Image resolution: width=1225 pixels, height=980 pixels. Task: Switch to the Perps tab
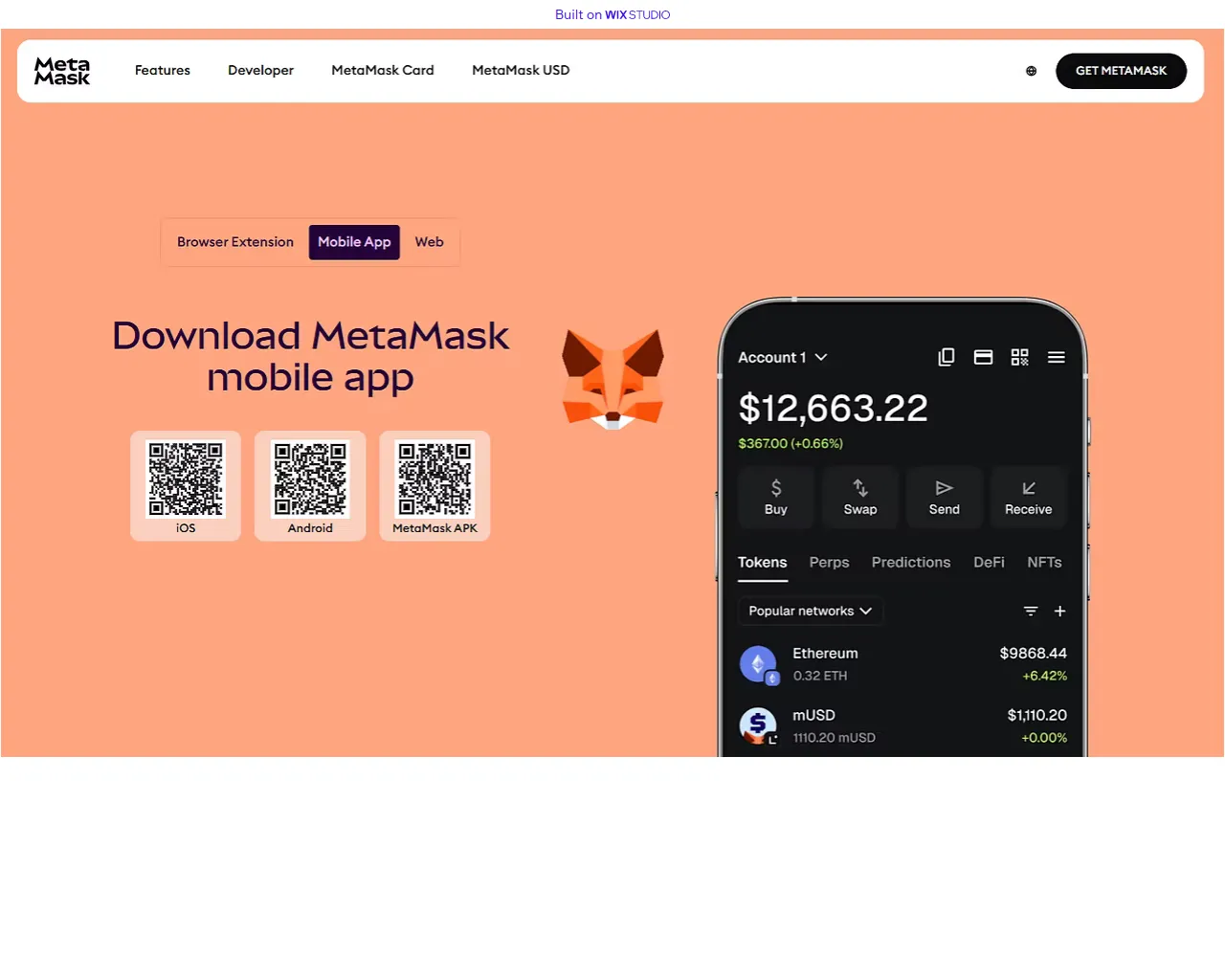click(x=829, y=563)
